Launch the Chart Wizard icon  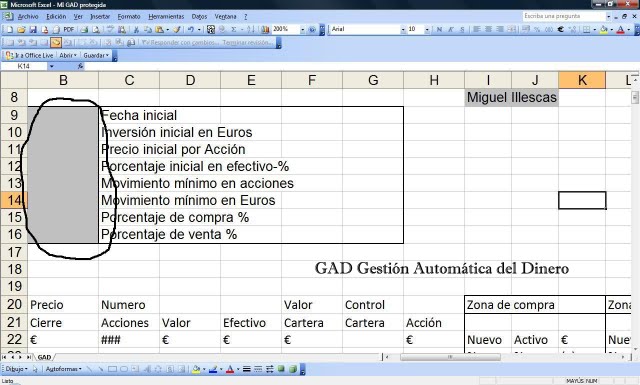[x=265, y=29]
